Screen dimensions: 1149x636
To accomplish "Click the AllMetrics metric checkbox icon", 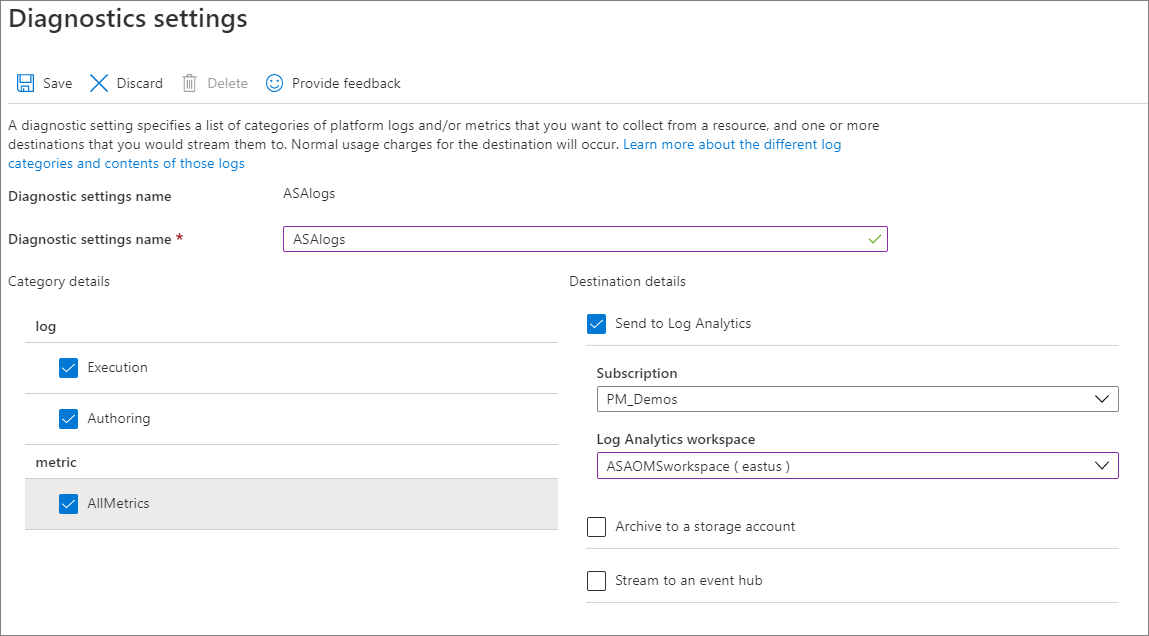I will pos(68,504).
